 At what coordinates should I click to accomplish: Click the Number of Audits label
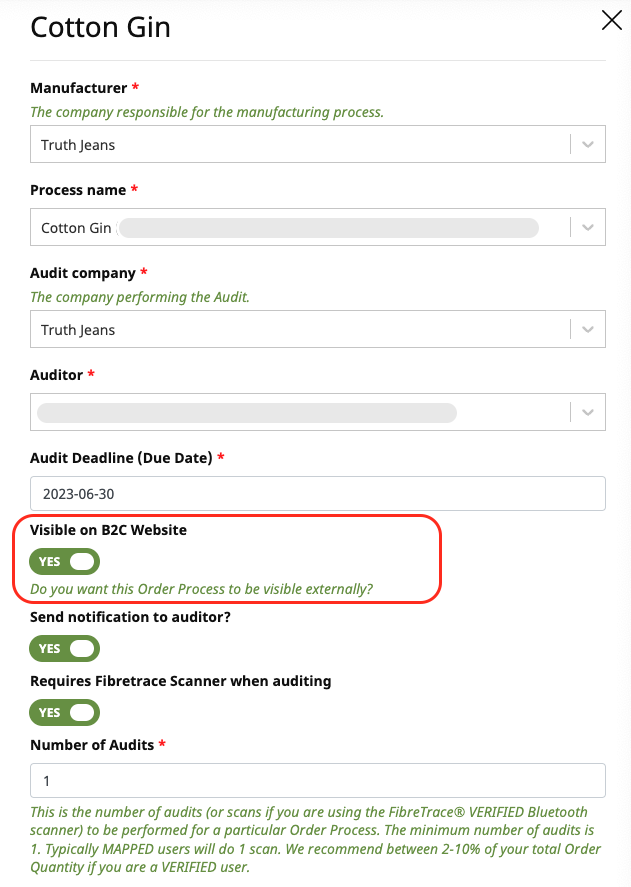92,744
